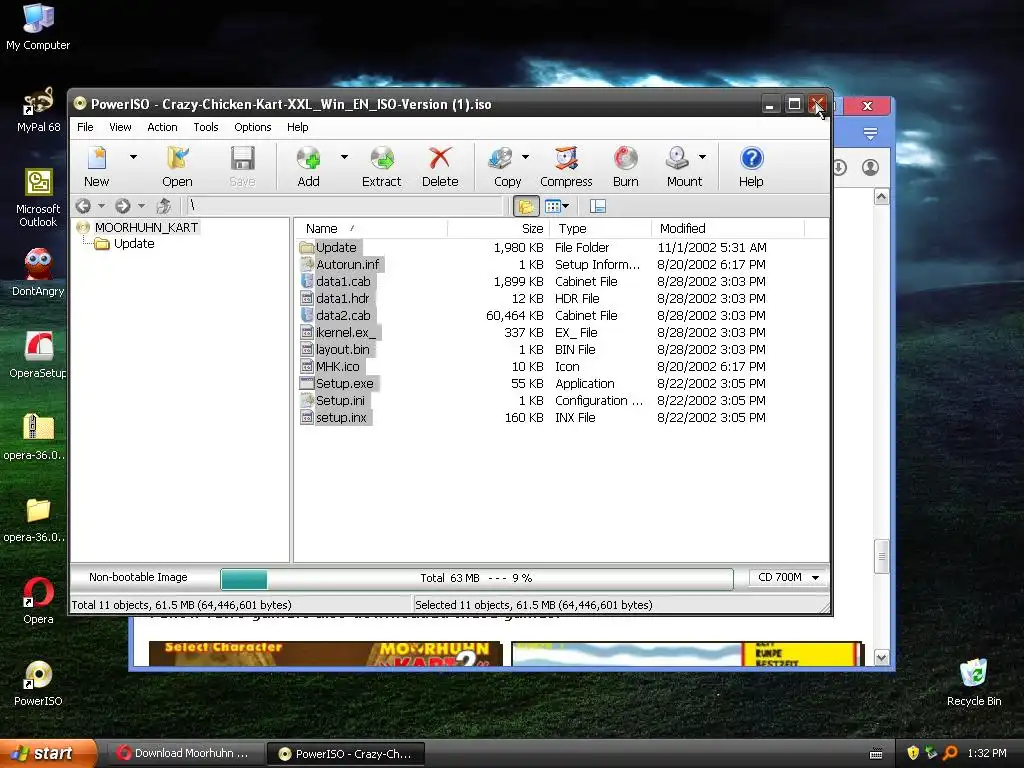Viewport: 1024px width, 768px height.
Task: Select the Setup.exe file
Action: coord(344,383)
